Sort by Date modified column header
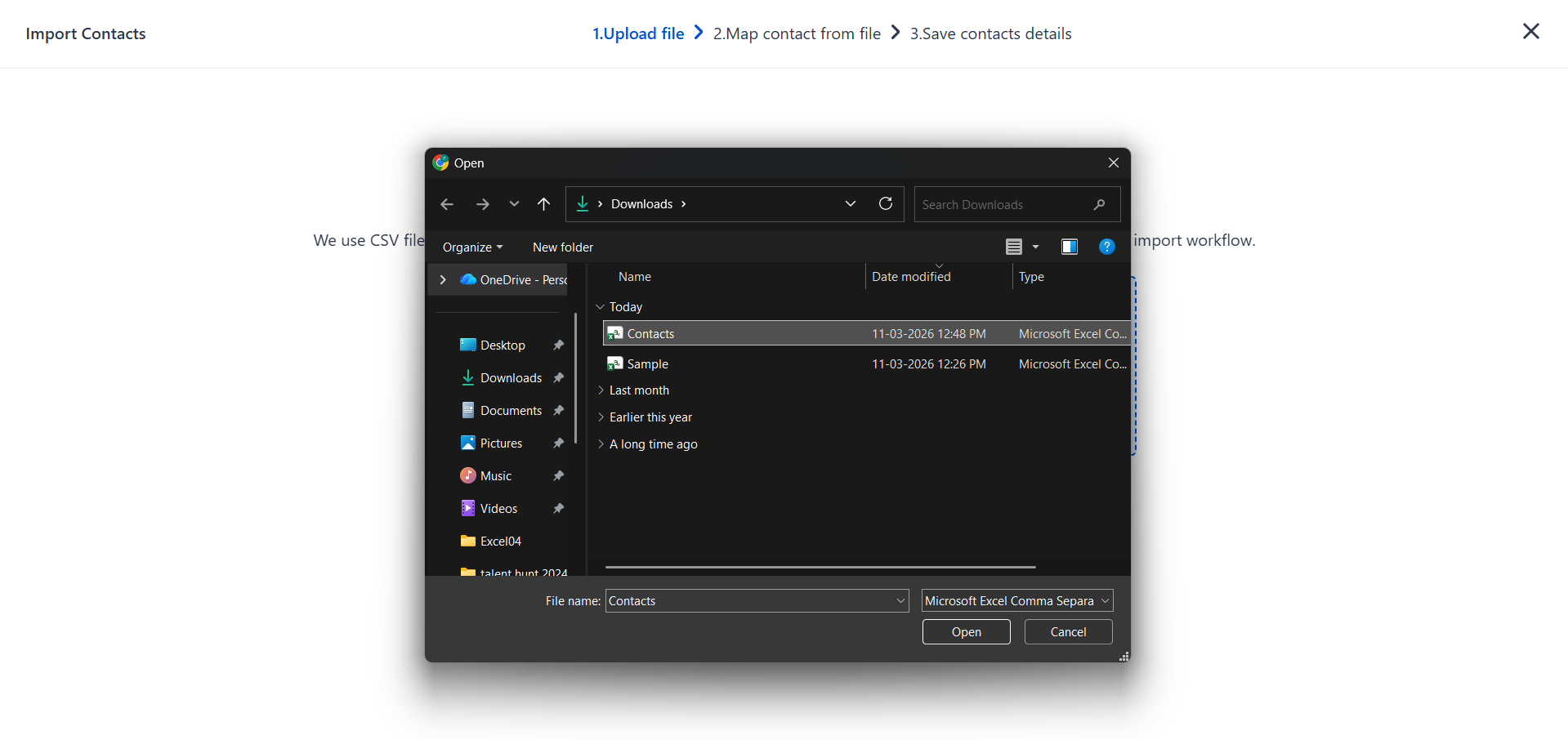 tap(911, 277)
